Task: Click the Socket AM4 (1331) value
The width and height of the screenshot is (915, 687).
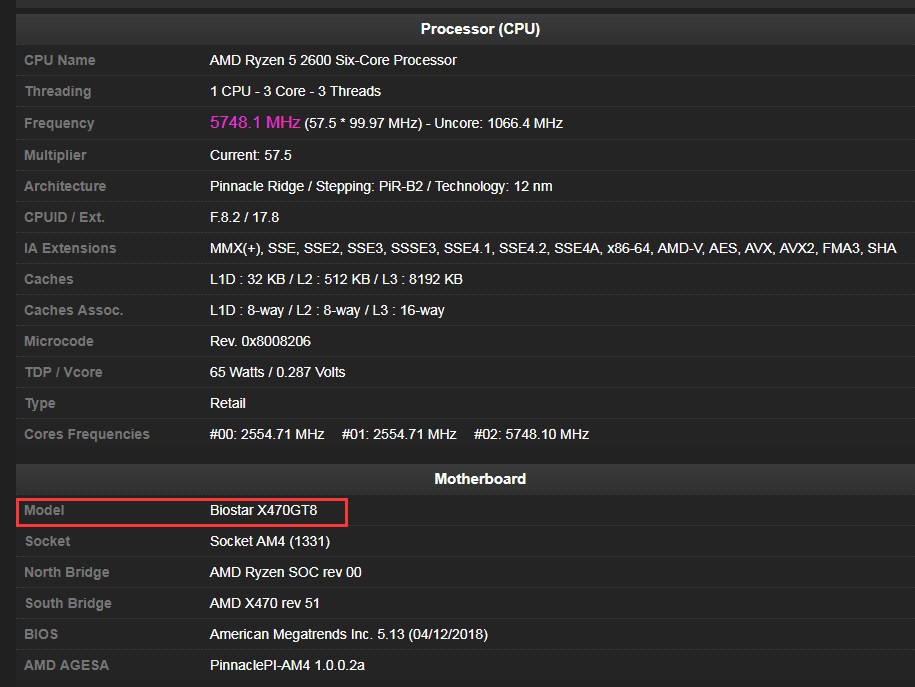Action: click(x=270, y=541)
